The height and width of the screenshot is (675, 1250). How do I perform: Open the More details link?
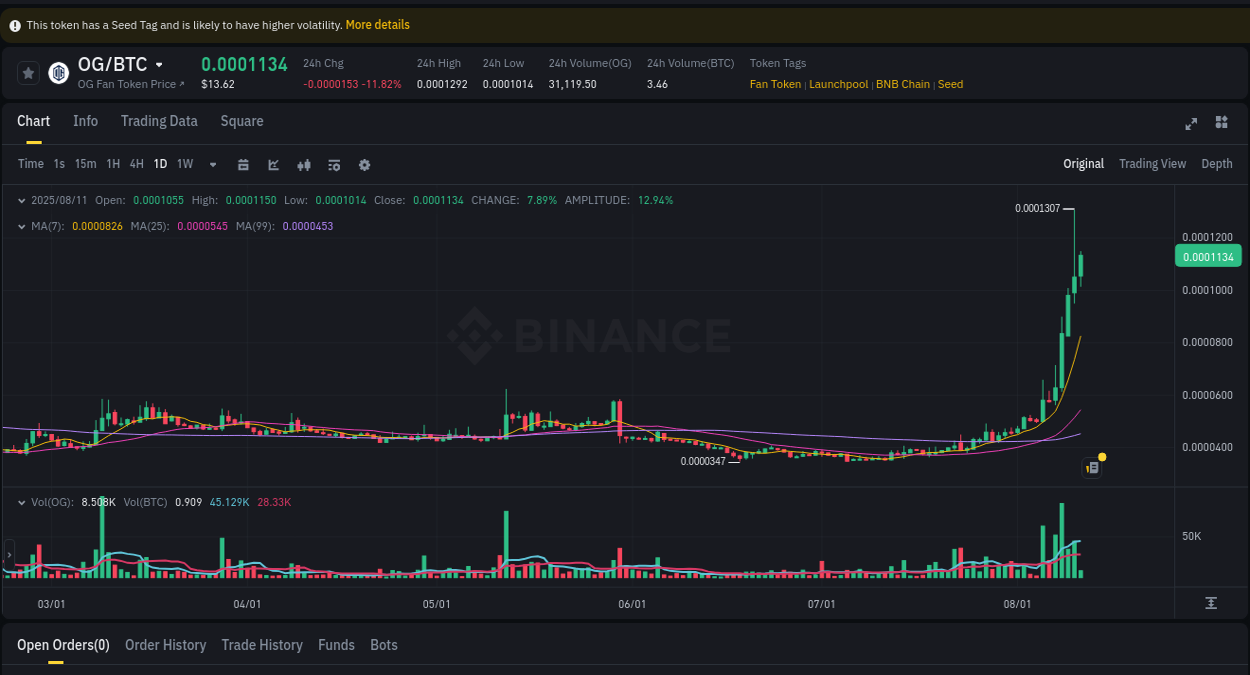(x=377, y=24)
